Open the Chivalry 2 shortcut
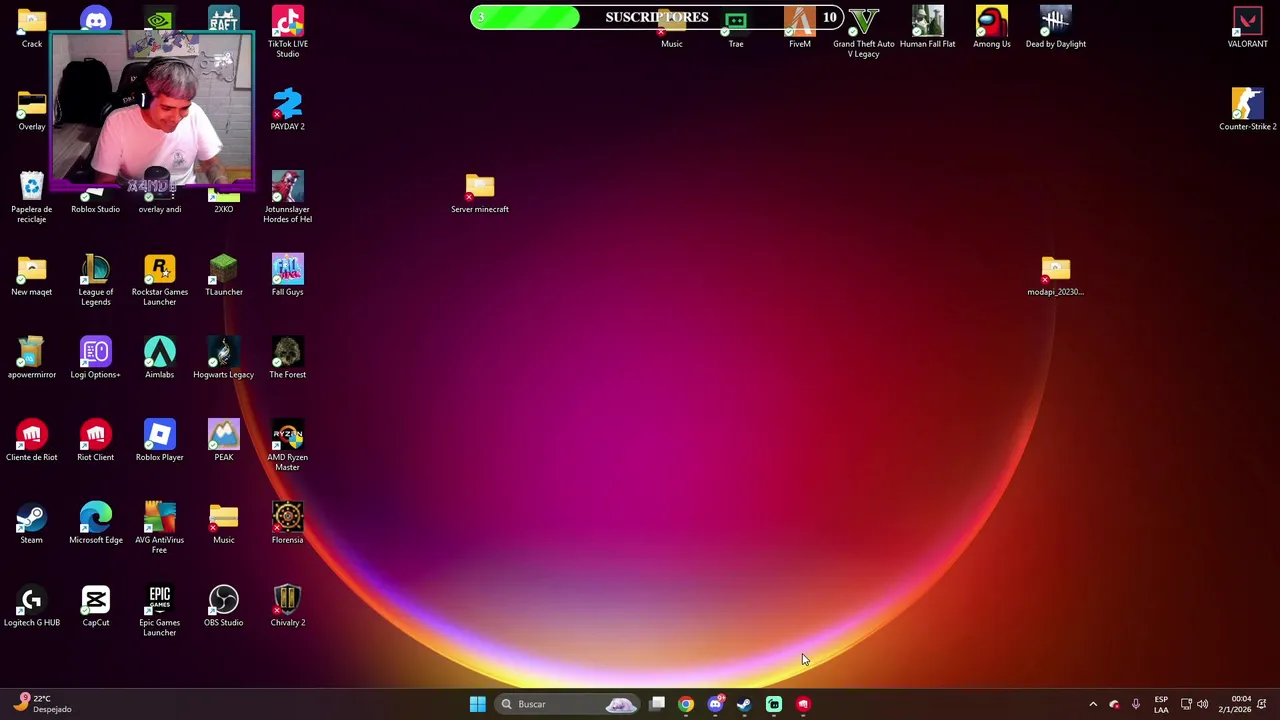Image resolution: width=1280 pixels, height=720 pixels. (287, 606)
